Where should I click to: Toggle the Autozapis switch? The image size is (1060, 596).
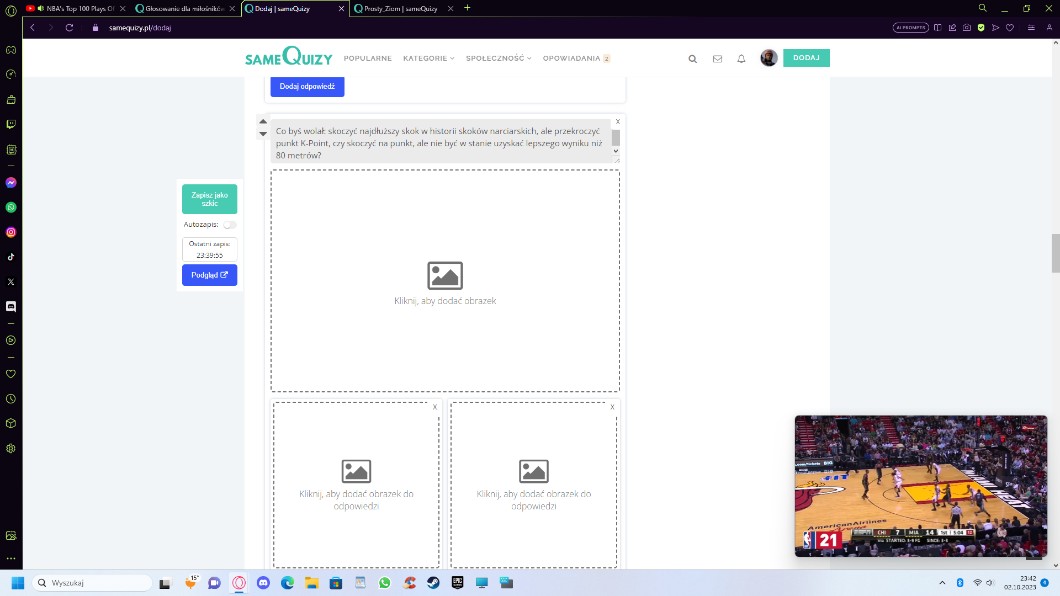229,225
